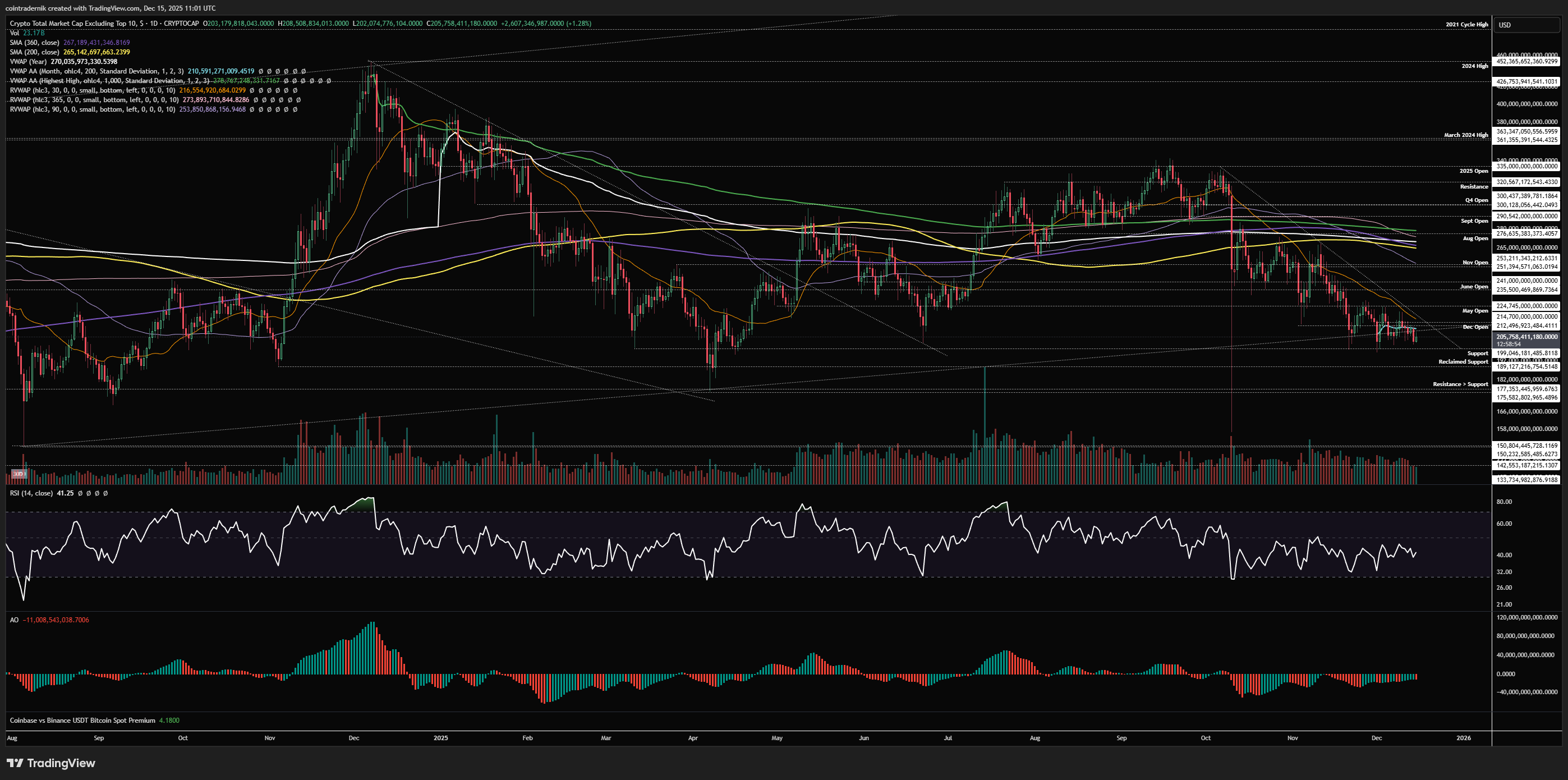Select the SMA (360, close) legend entry
The image size is (1568, 780).
coord(35,43)
